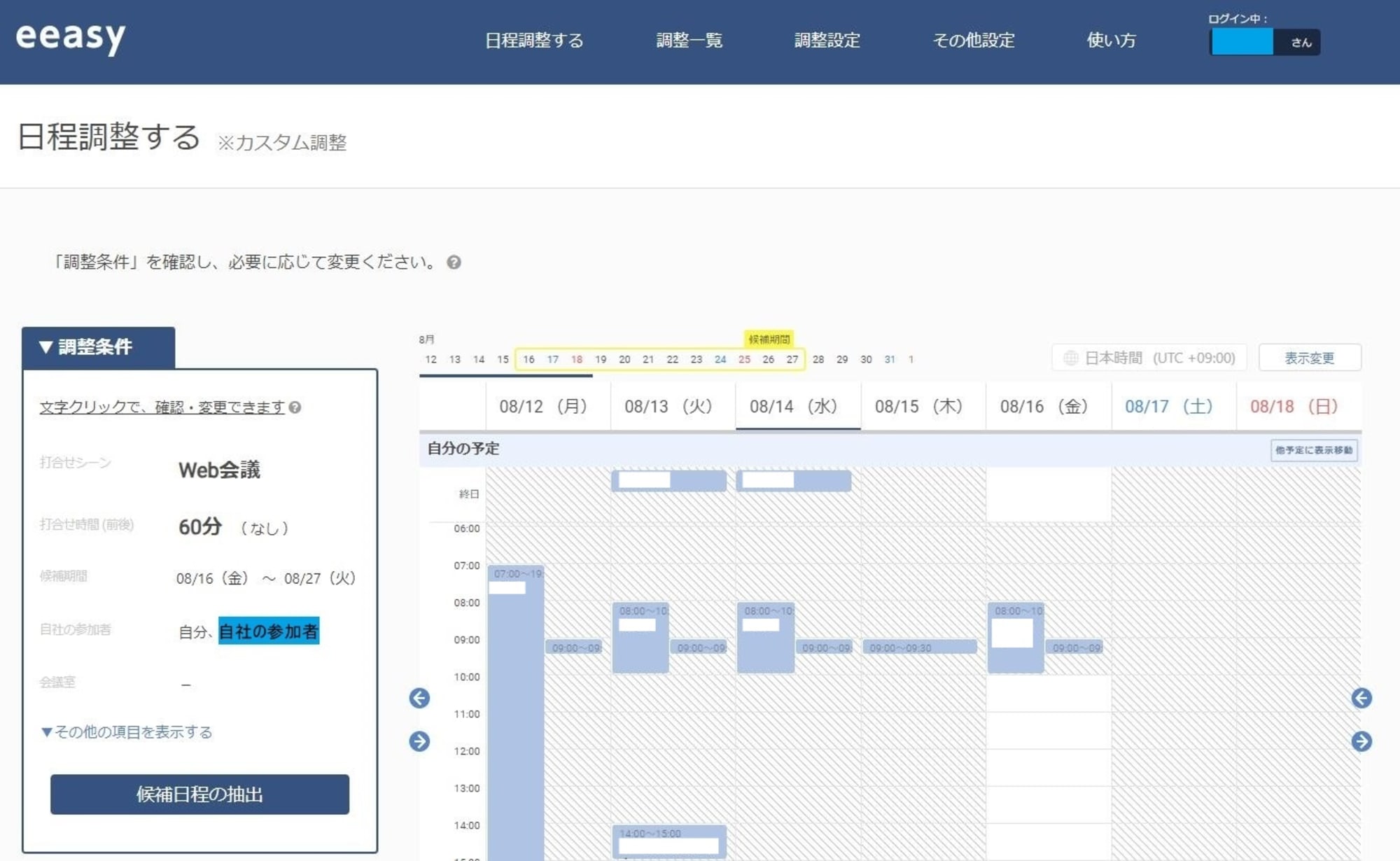This screenshot has height=861, width=1400.
Task: Click date 16 in mini calendar strip
Action: click(x=528, y=359)
